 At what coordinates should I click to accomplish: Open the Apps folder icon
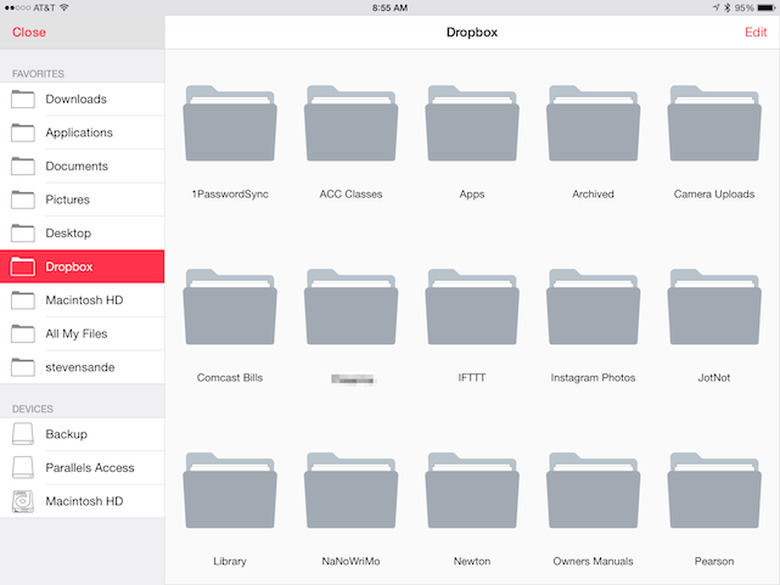pos(472,123)
